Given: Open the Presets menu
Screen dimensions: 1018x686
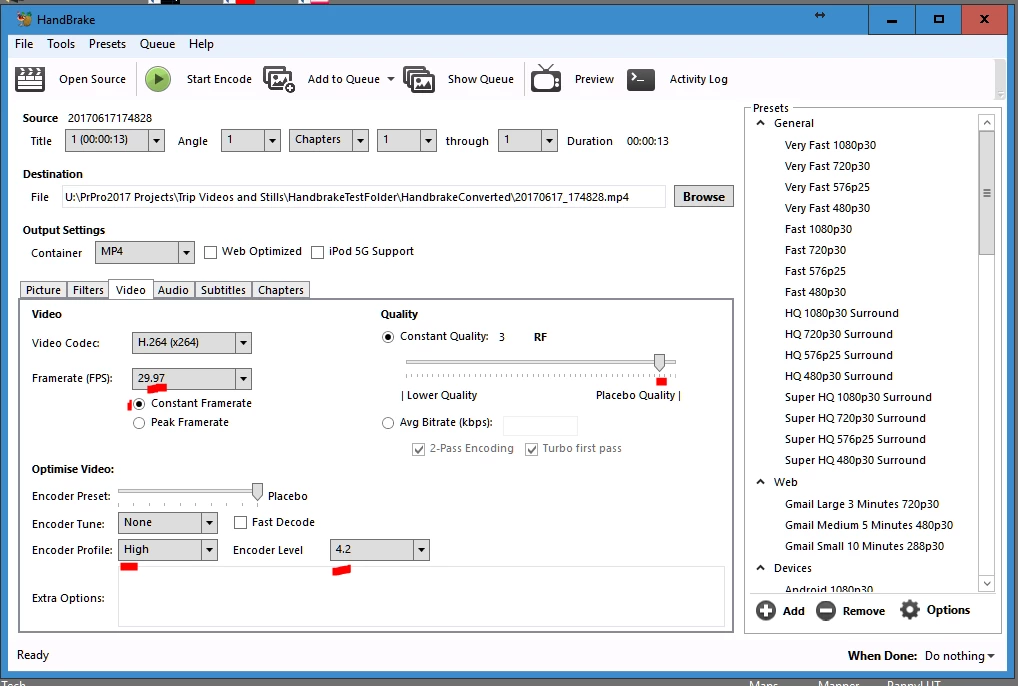Looking at the screenshot, I should pyautogui.click(x=107, y=43).
